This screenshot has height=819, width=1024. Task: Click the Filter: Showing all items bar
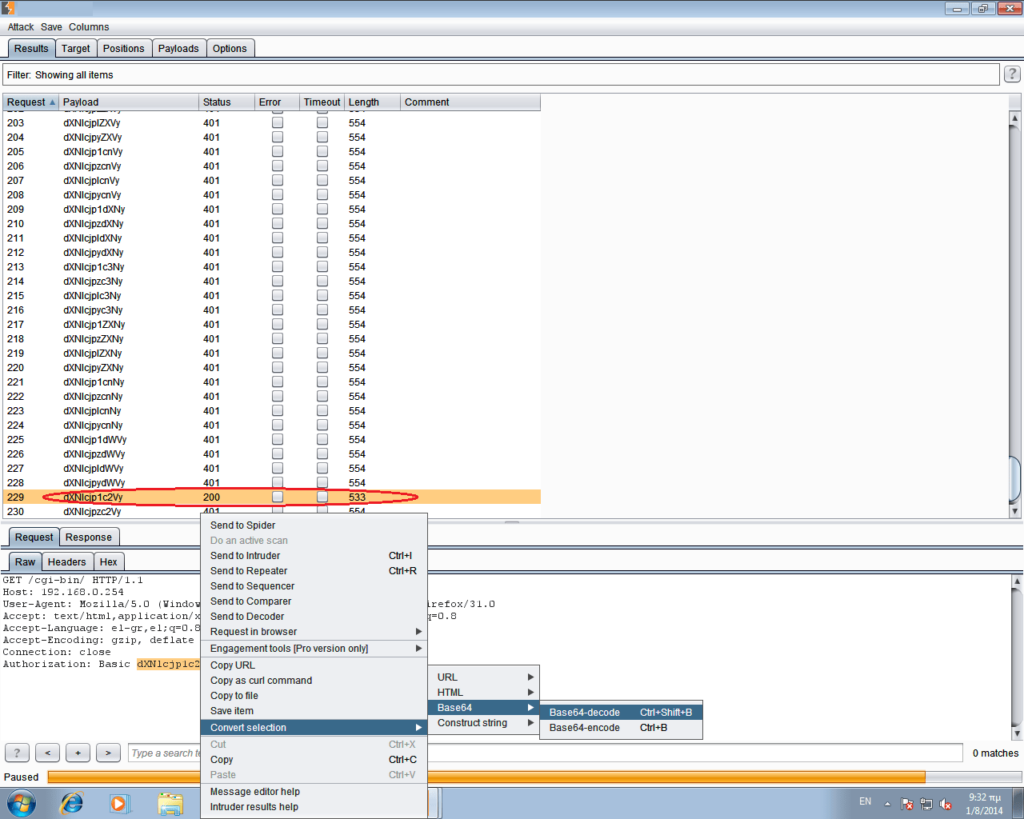pyautogui.click(x=501, y=74)
